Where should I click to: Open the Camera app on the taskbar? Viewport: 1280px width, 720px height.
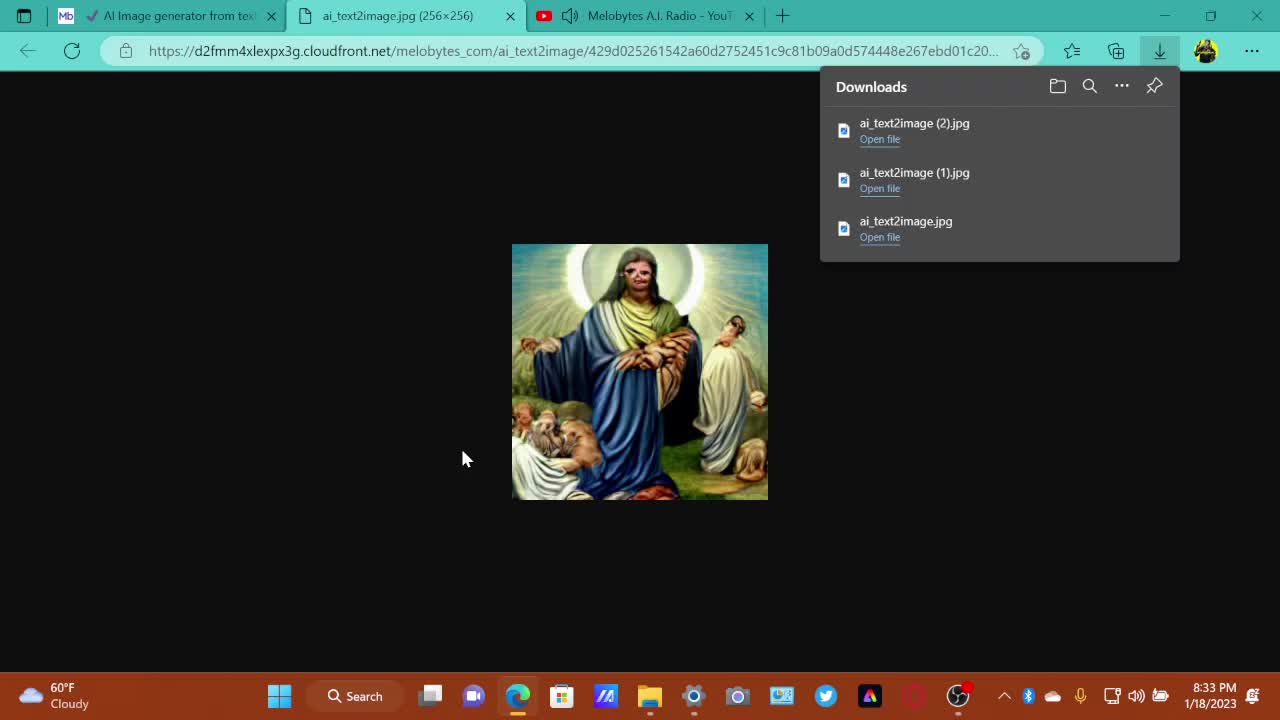(738, 696)
